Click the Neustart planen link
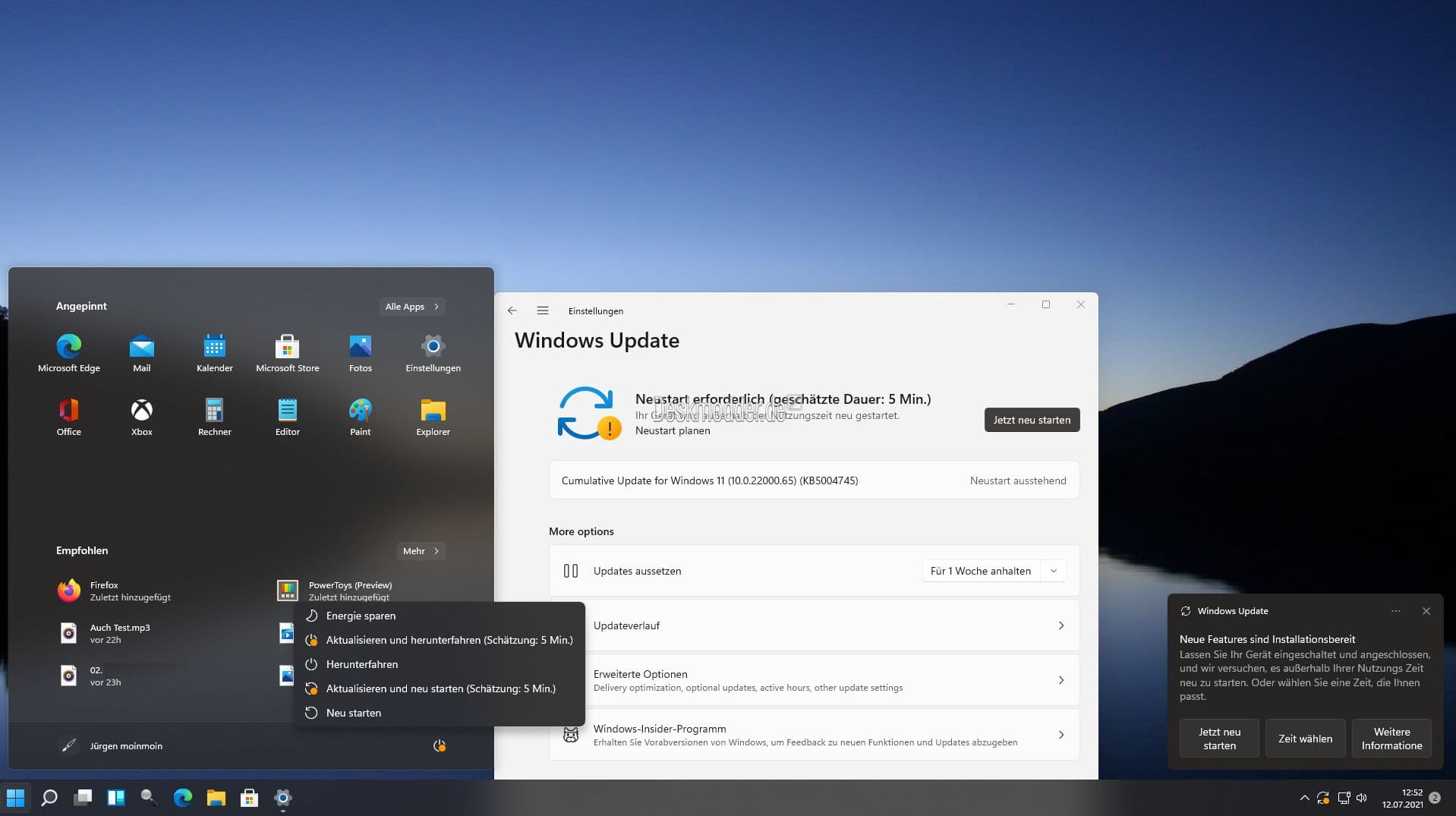 (673, 430)
